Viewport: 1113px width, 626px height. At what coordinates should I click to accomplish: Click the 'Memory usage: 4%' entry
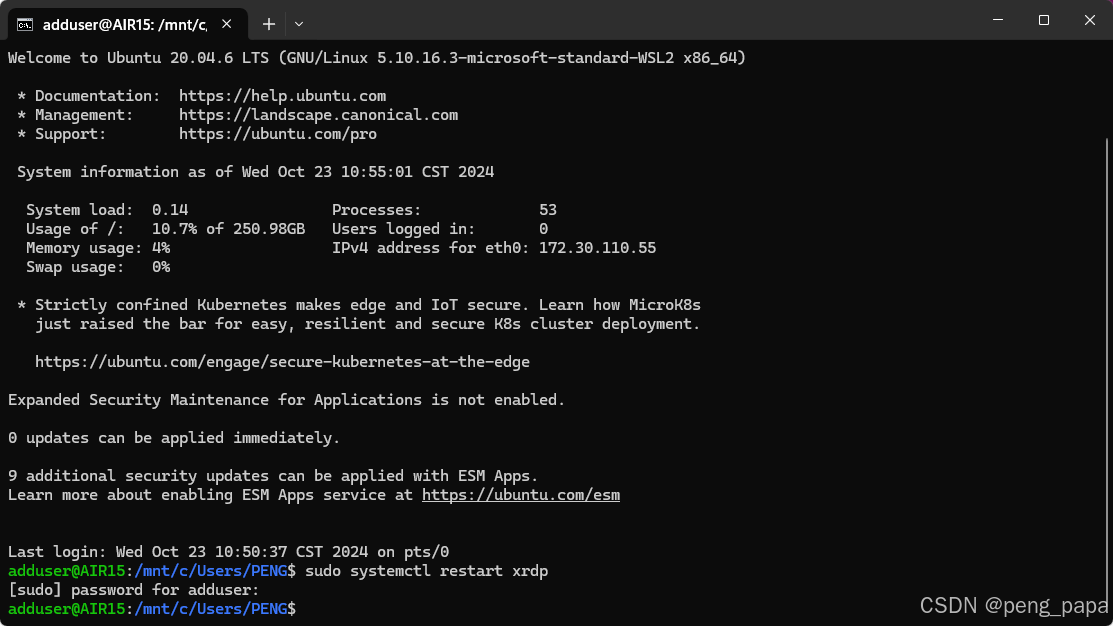98,248
